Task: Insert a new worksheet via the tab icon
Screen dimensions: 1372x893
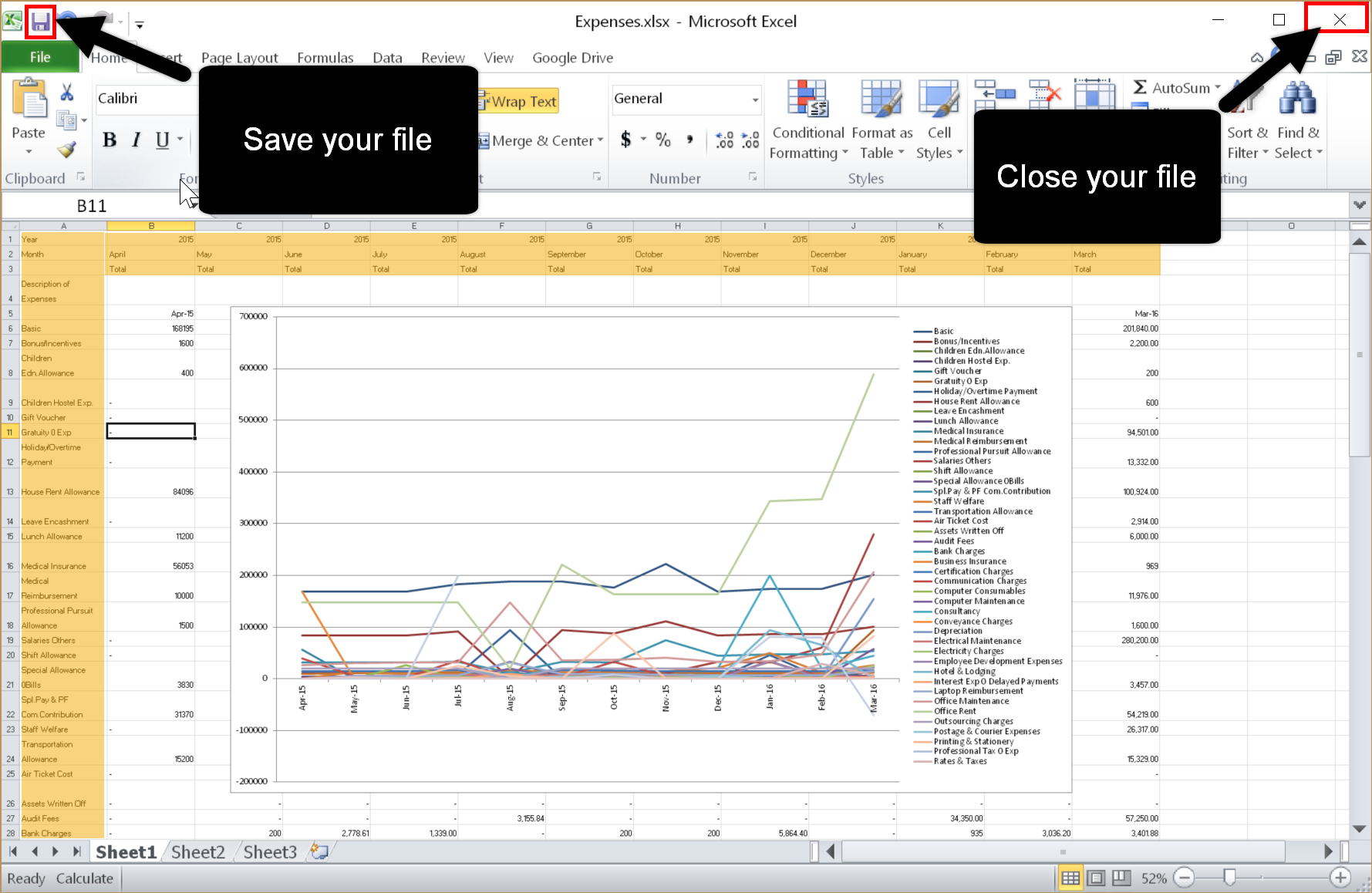Action: pos(319,852)
